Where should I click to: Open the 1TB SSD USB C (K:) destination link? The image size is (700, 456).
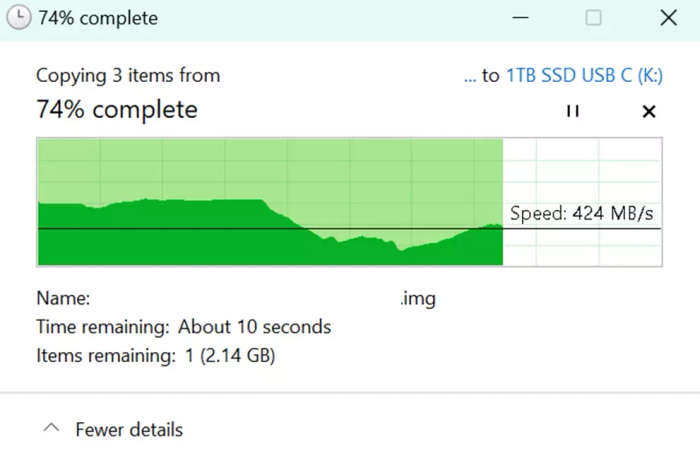pyautogui.click(x=584, y=75)
